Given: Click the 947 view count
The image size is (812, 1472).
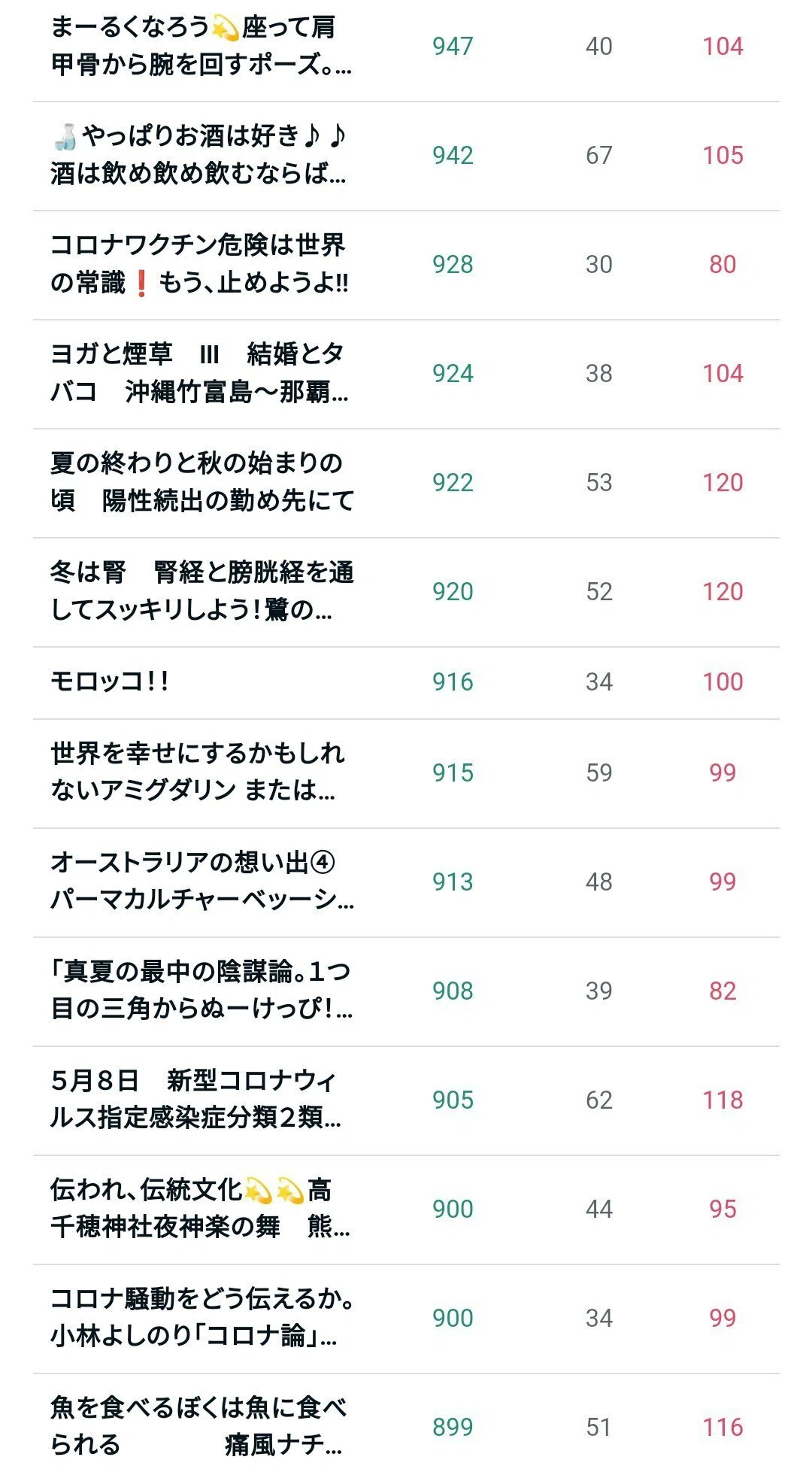Looking at the screenshot, I should tap(453, 46).
